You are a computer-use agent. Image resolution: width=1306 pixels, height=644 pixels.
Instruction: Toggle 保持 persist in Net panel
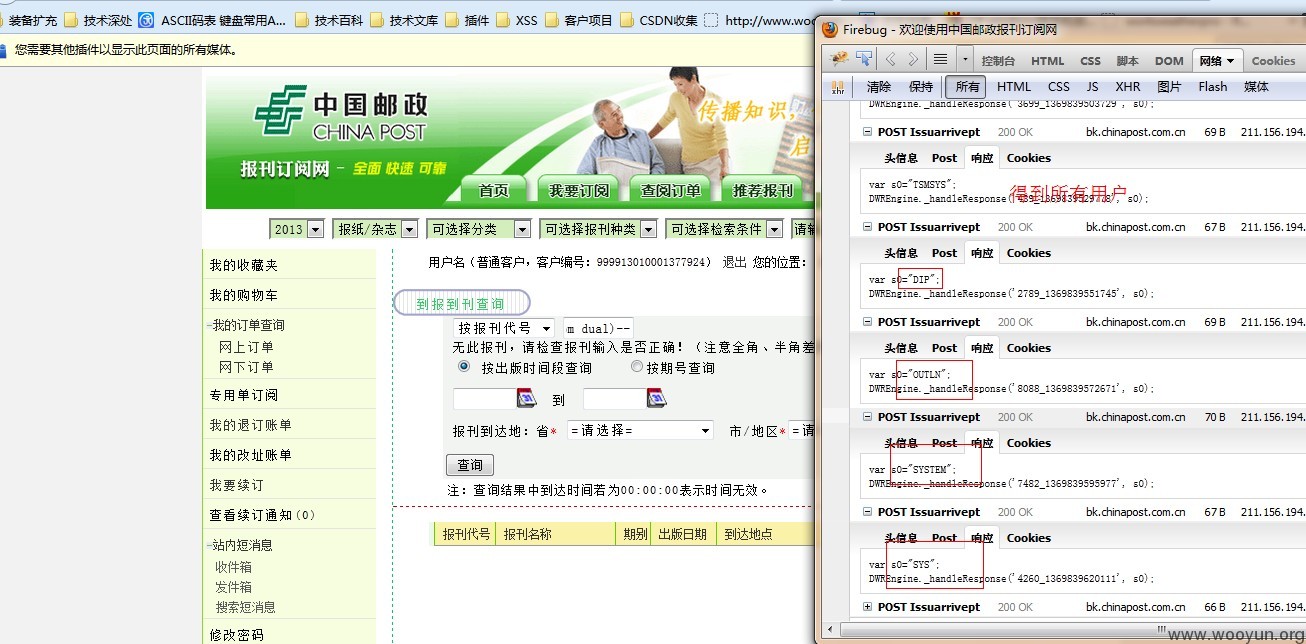[x=921, y=87]
